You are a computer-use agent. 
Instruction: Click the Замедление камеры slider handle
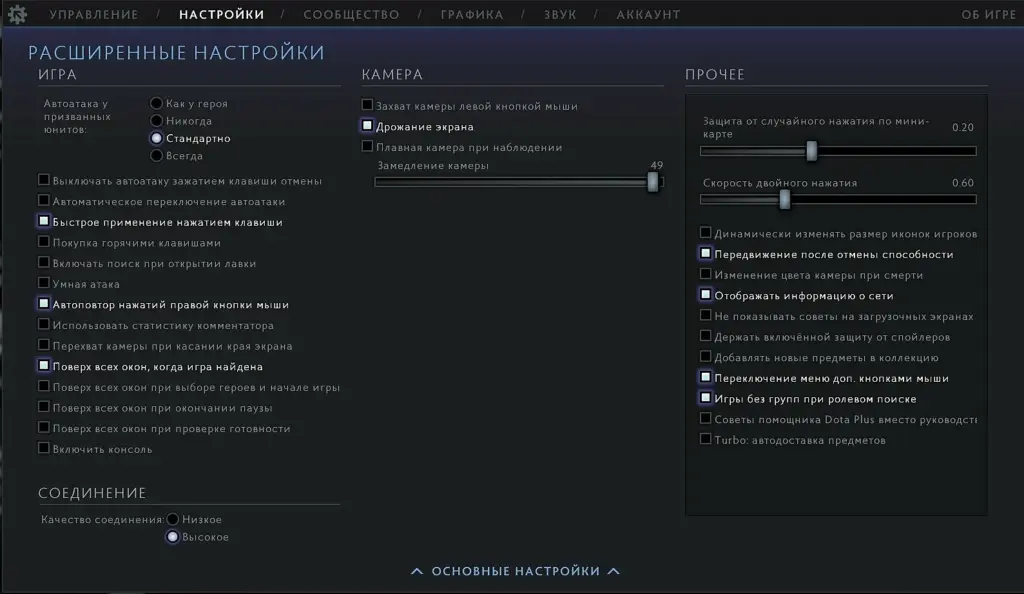coord(652,182)
